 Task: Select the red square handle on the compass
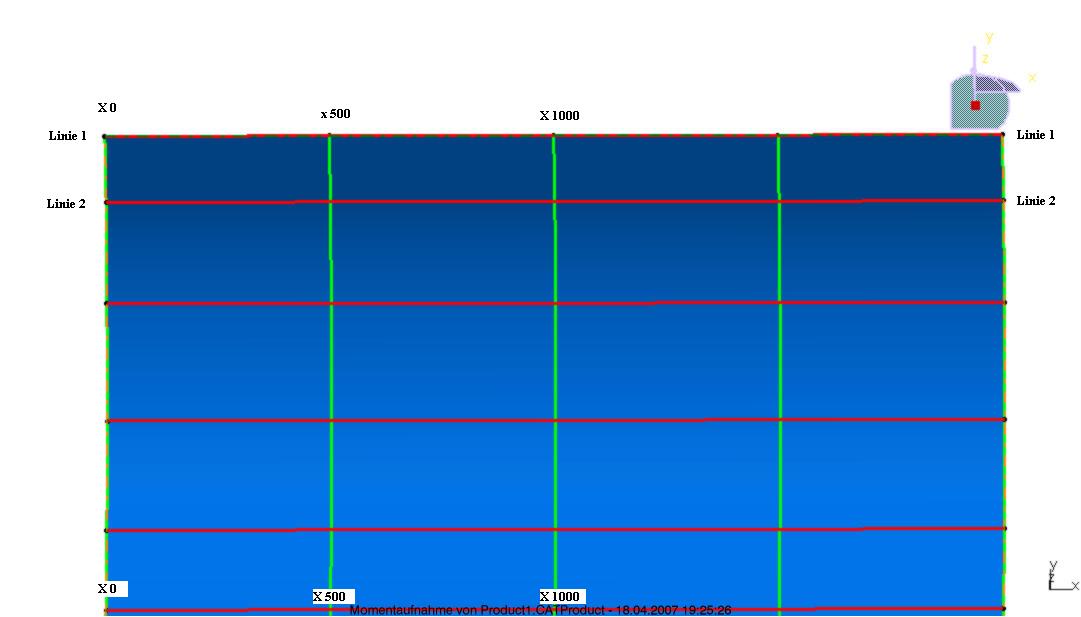(x=975, y=105)
